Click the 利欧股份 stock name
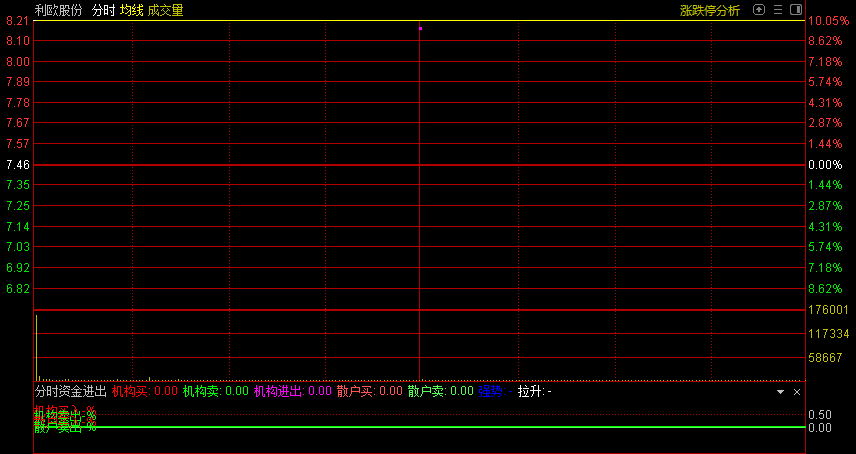Viewport: 856px width, 454px height. 58,10
